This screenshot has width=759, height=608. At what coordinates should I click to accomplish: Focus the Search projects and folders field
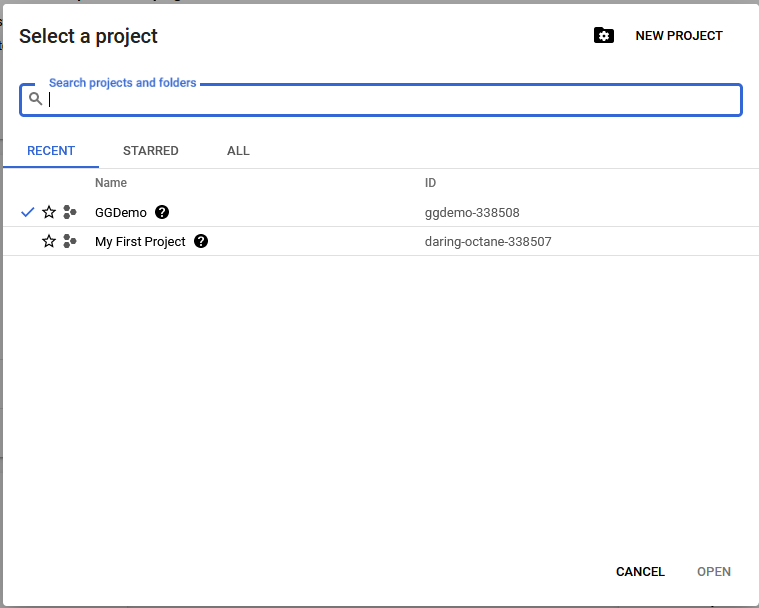[390, 99]
